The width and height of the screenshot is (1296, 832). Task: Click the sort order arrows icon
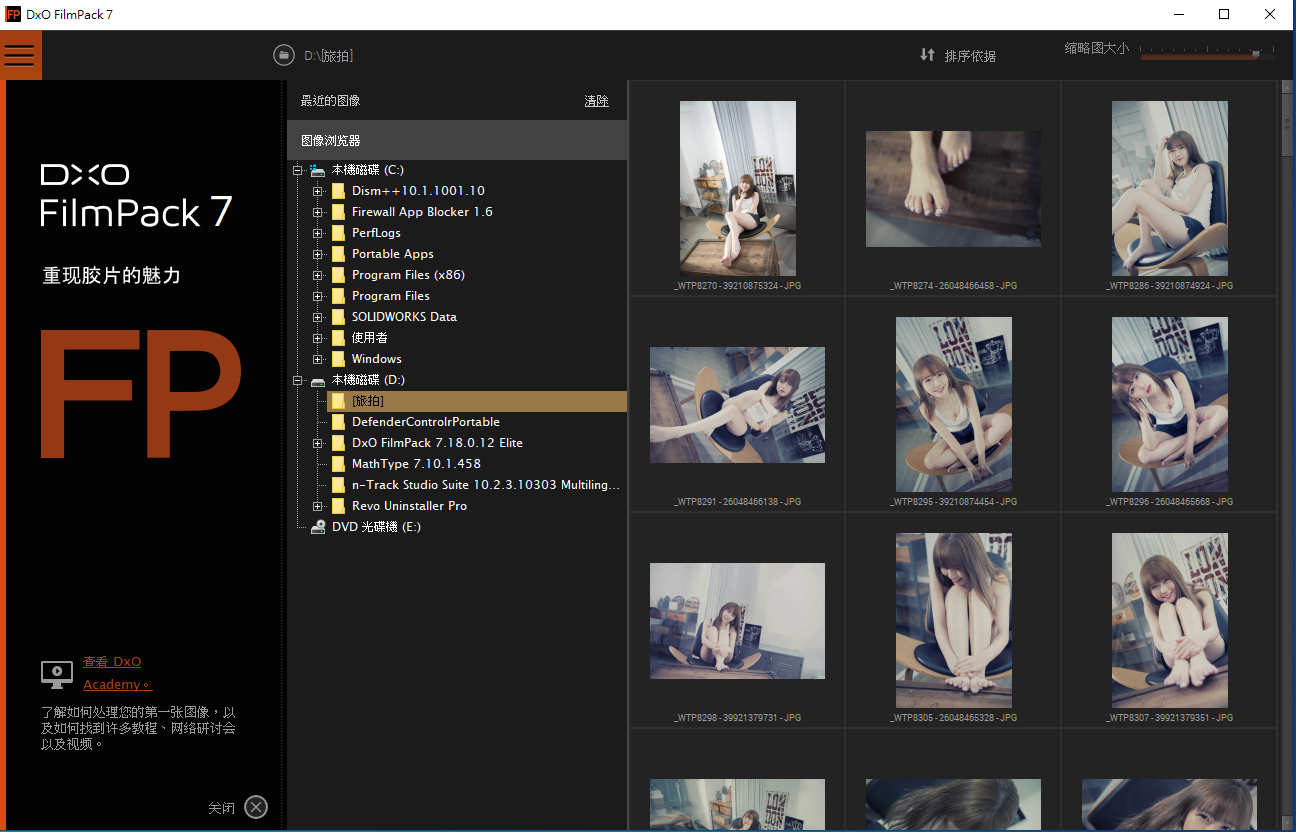tap(927, 55)
